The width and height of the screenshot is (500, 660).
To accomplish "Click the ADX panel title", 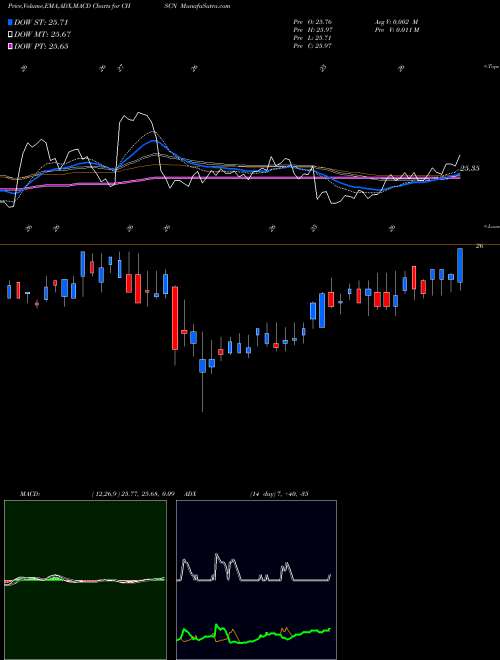I will pos(190,493).
